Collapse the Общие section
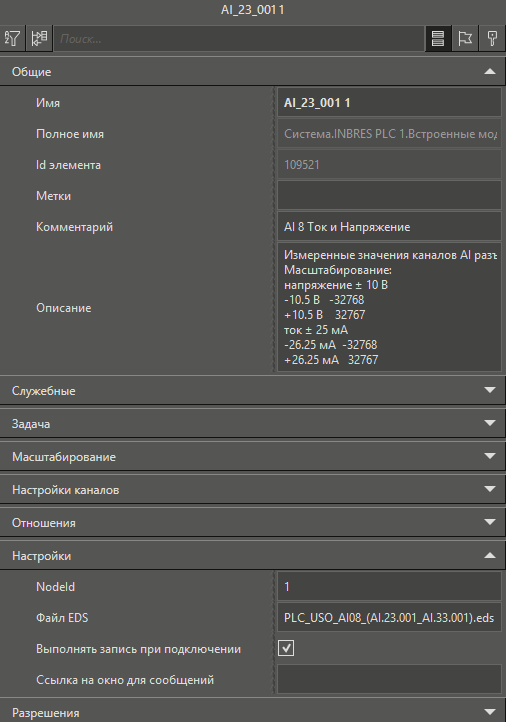Viewport: 506px width, 722px height. [252, 71]
